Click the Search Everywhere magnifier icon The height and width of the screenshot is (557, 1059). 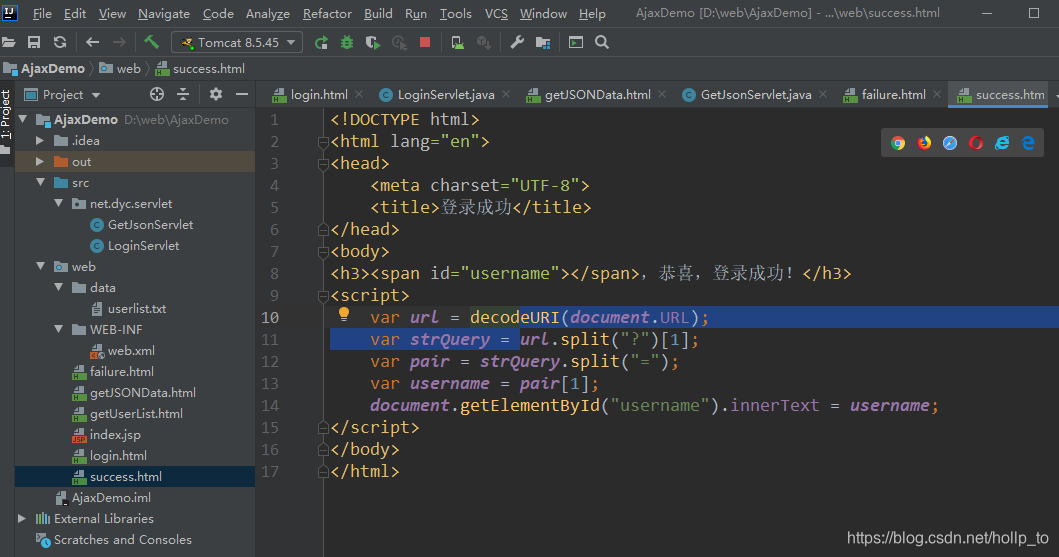pos(602,43)
